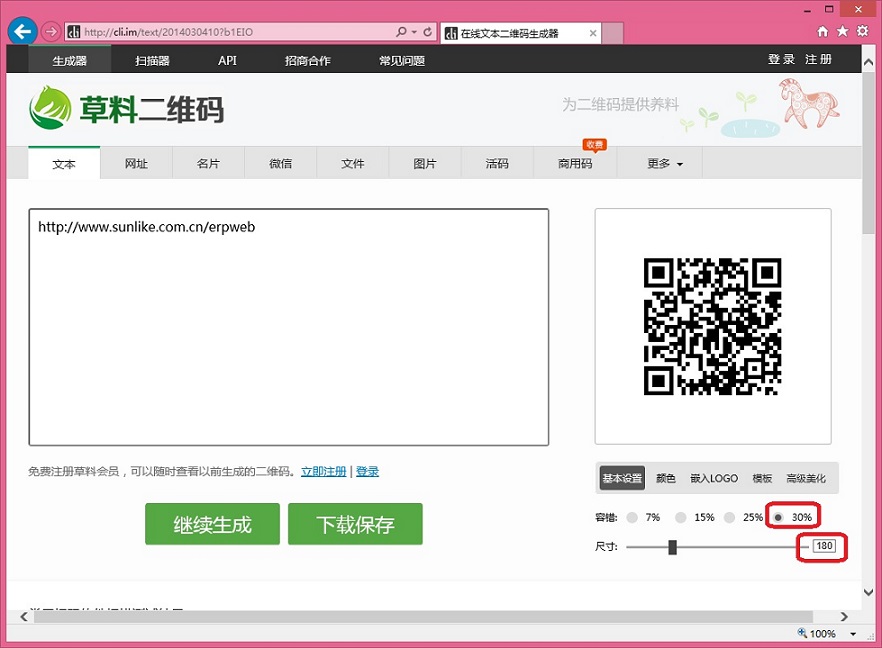The image size is (882, 648).
Task: Follow the 立即注册 link
Action: pos(323,471)
